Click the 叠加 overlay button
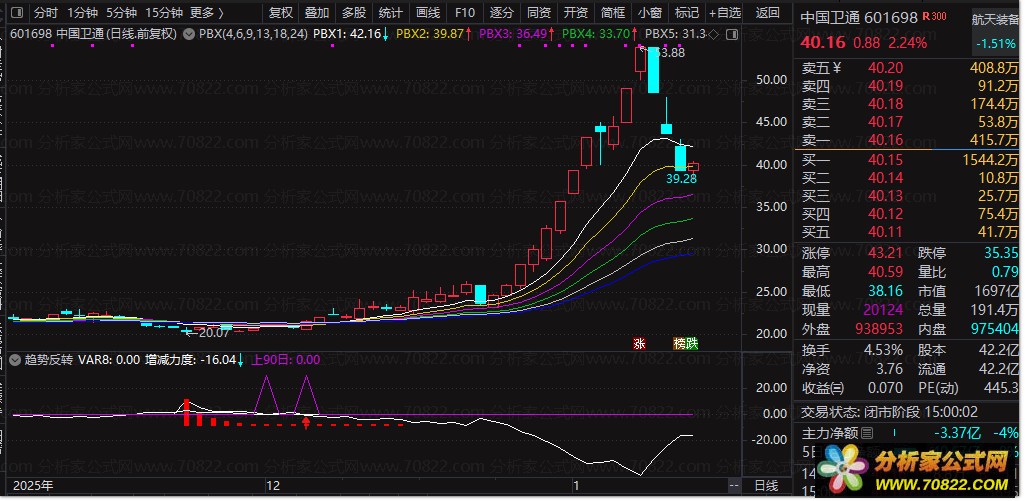 coord(317,12)
